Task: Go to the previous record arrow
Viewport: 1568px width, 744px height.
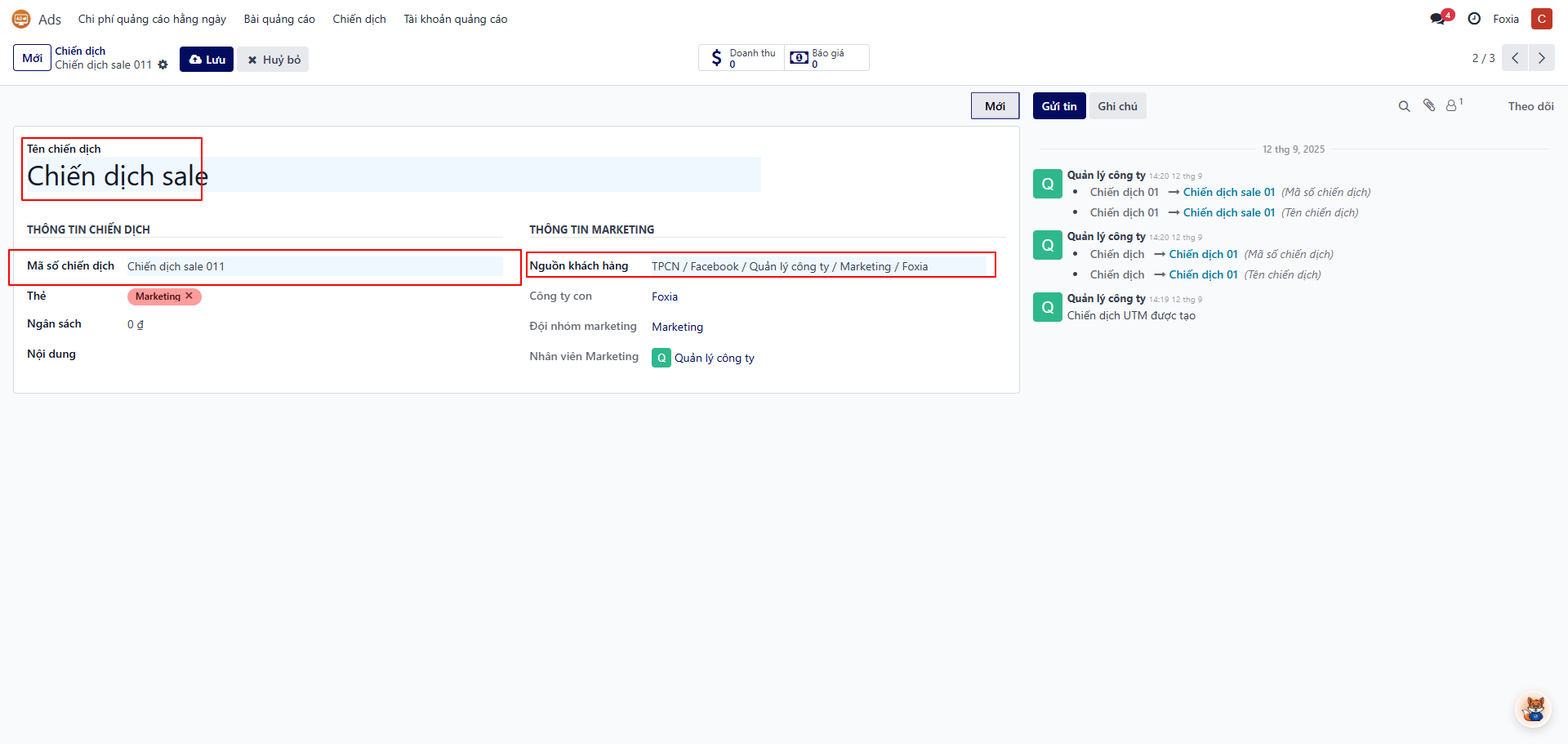Action: pos(1515,58)
